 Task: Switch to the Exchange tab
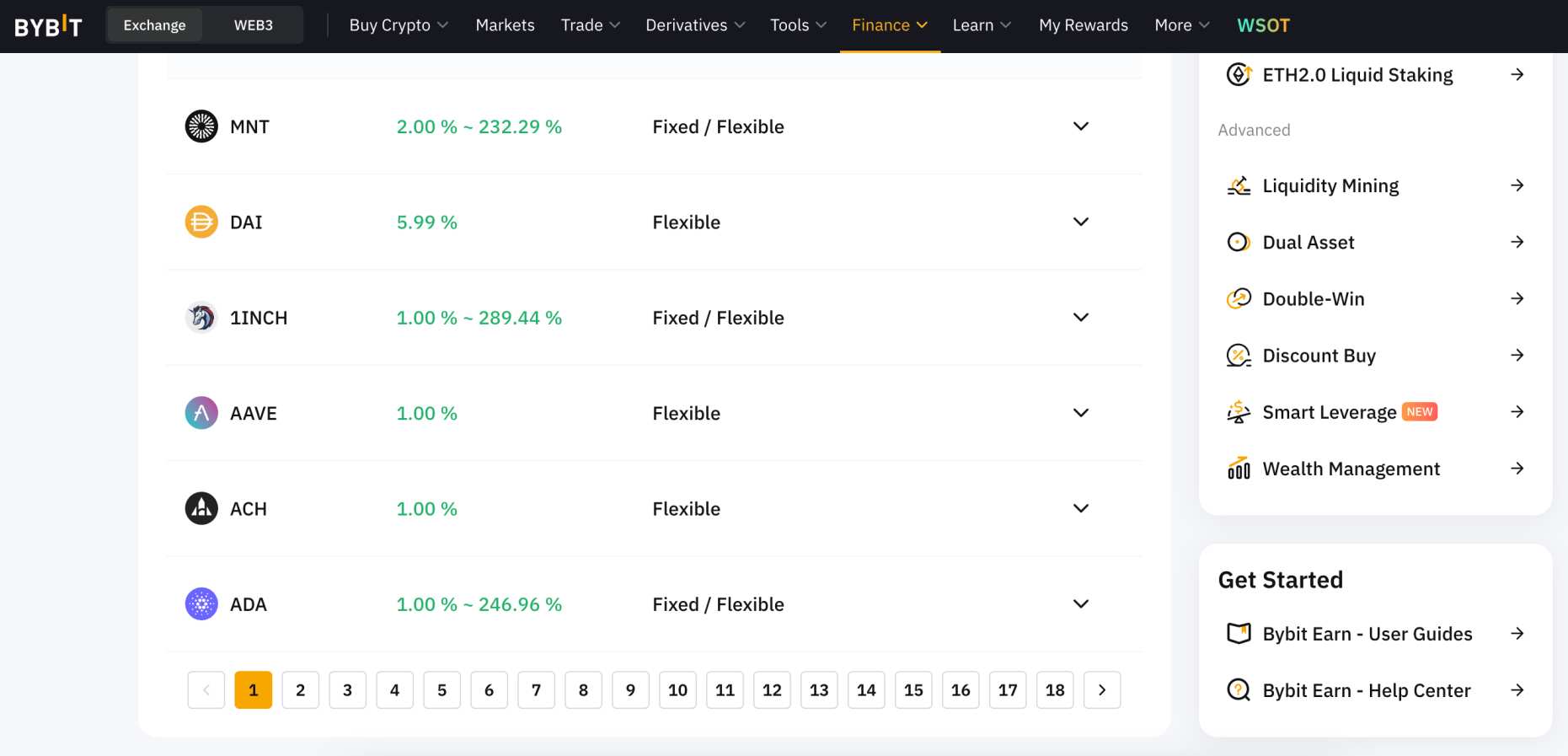pyautogui.click(x=154, y=25)
